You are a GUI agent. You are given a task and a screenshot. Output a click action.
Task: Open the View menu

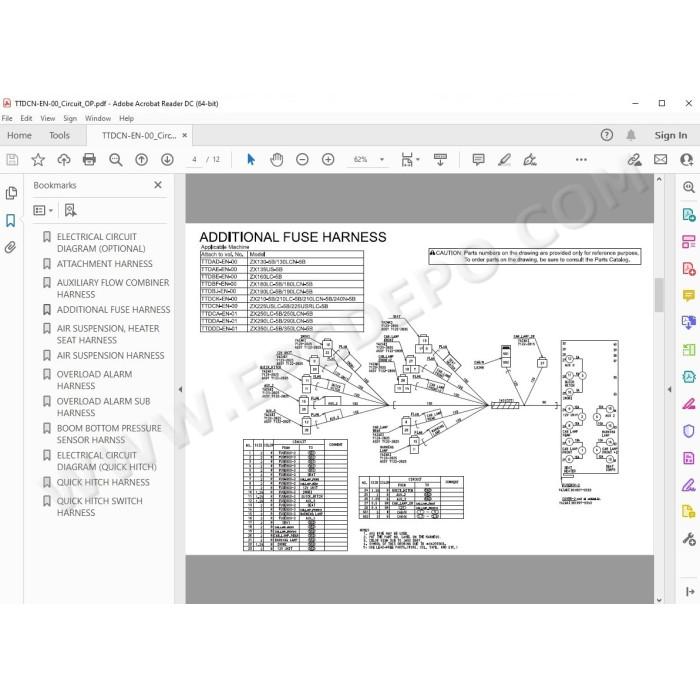coord(48,118)
